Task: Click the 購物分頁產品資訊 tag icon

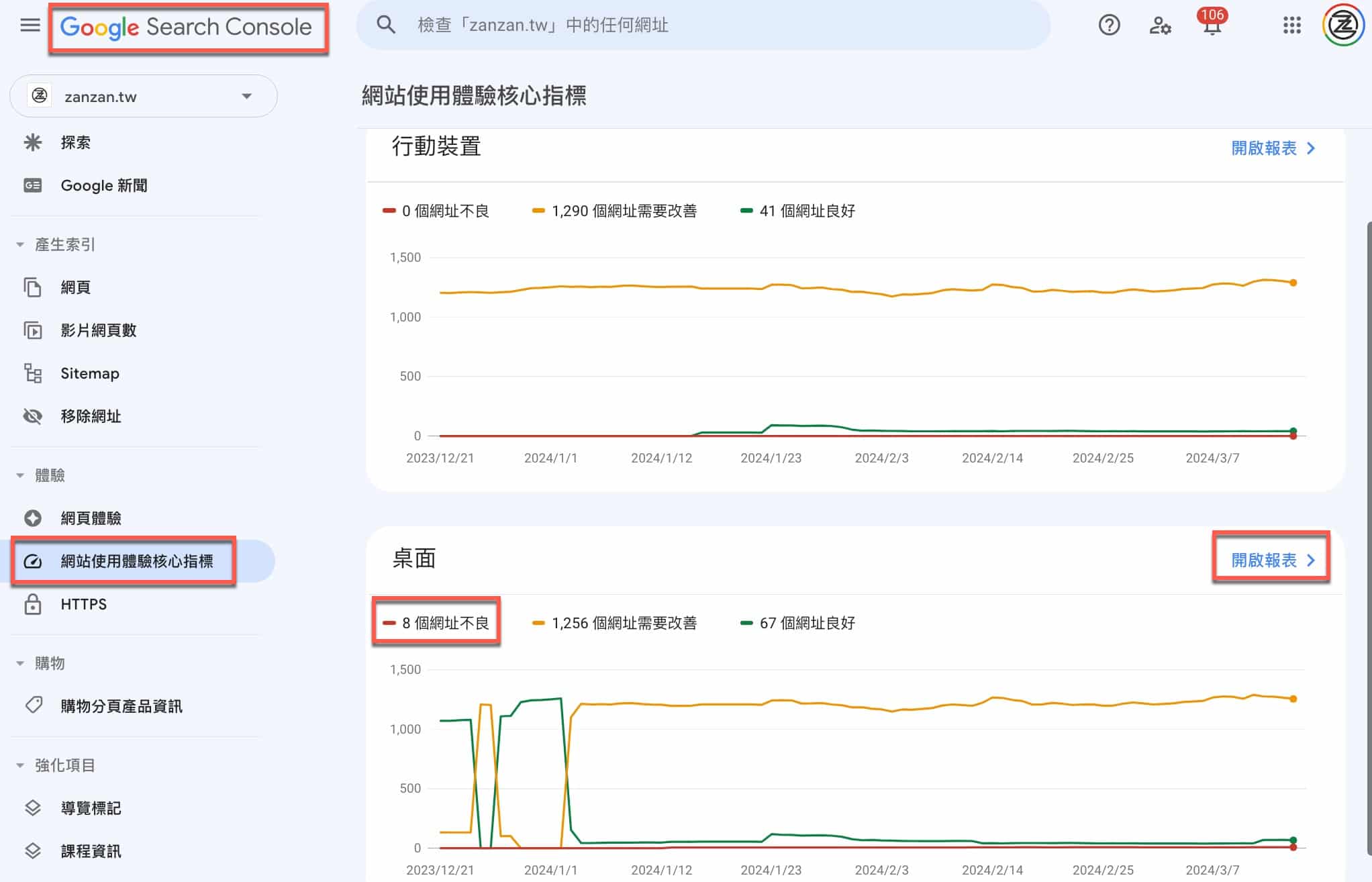Action: pyautogui.click(x=33, y=706)
